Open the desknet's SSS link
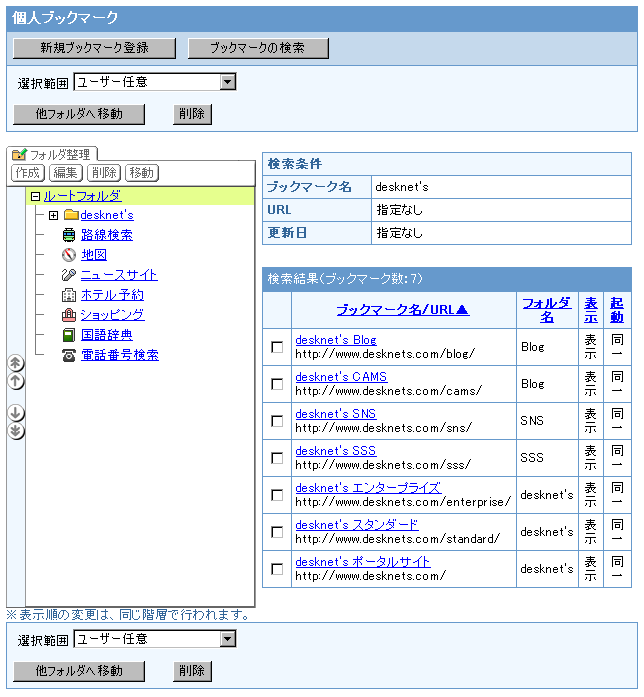 (336, 451)
